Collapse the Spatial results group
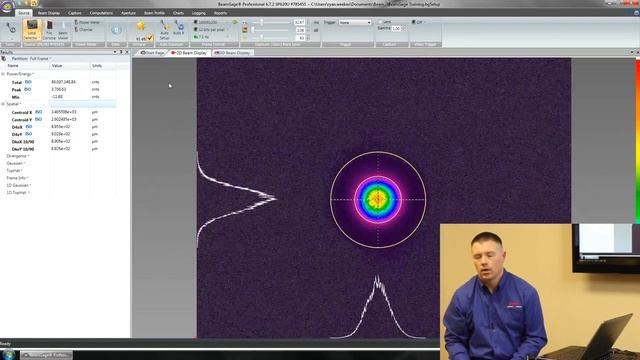640x360 pixels. [3, 104]
